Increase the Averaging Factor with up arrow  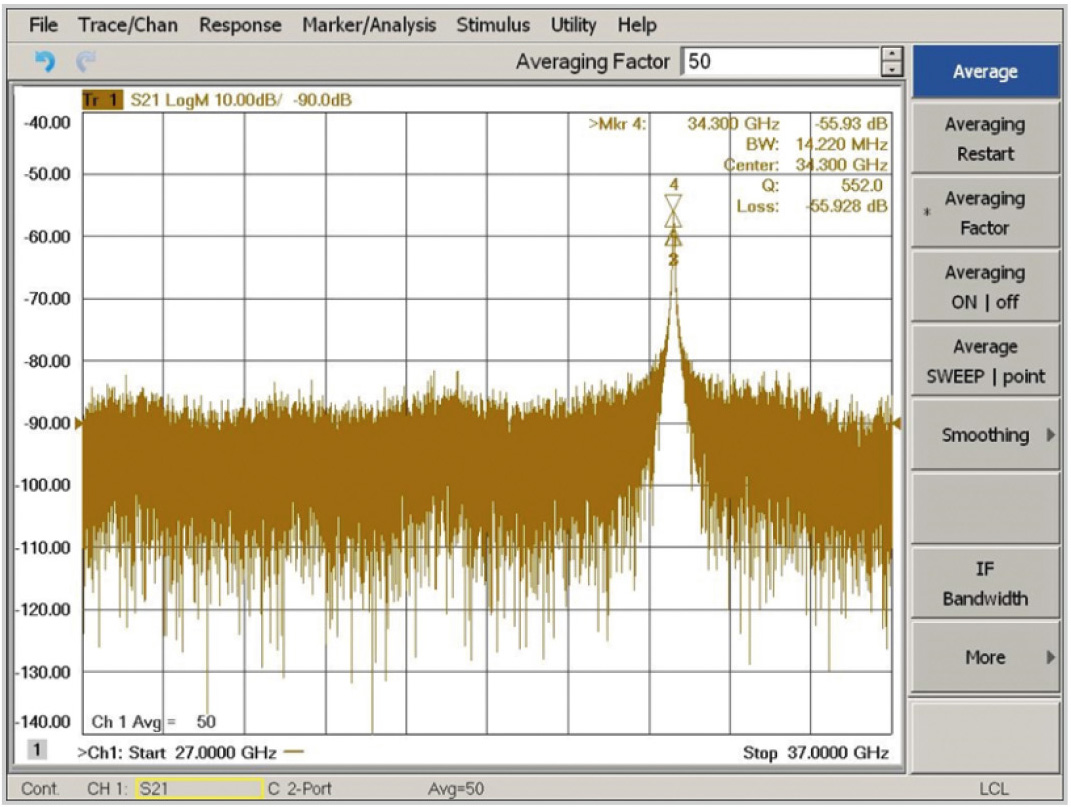click(x=891, y=54)
